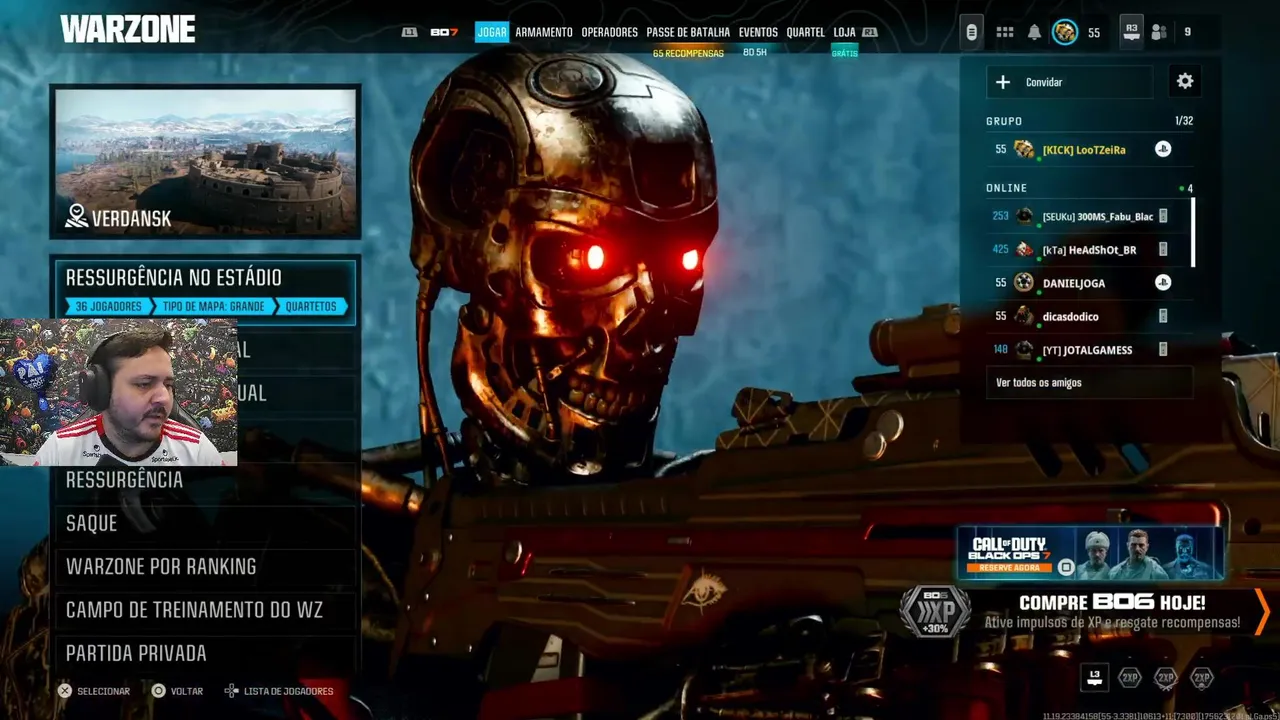The height and width of the screenshot is (720, 1280).
Task: Click the square button icon on BO7 banner
Action: pyautogui.click(x=1066, y=567)
